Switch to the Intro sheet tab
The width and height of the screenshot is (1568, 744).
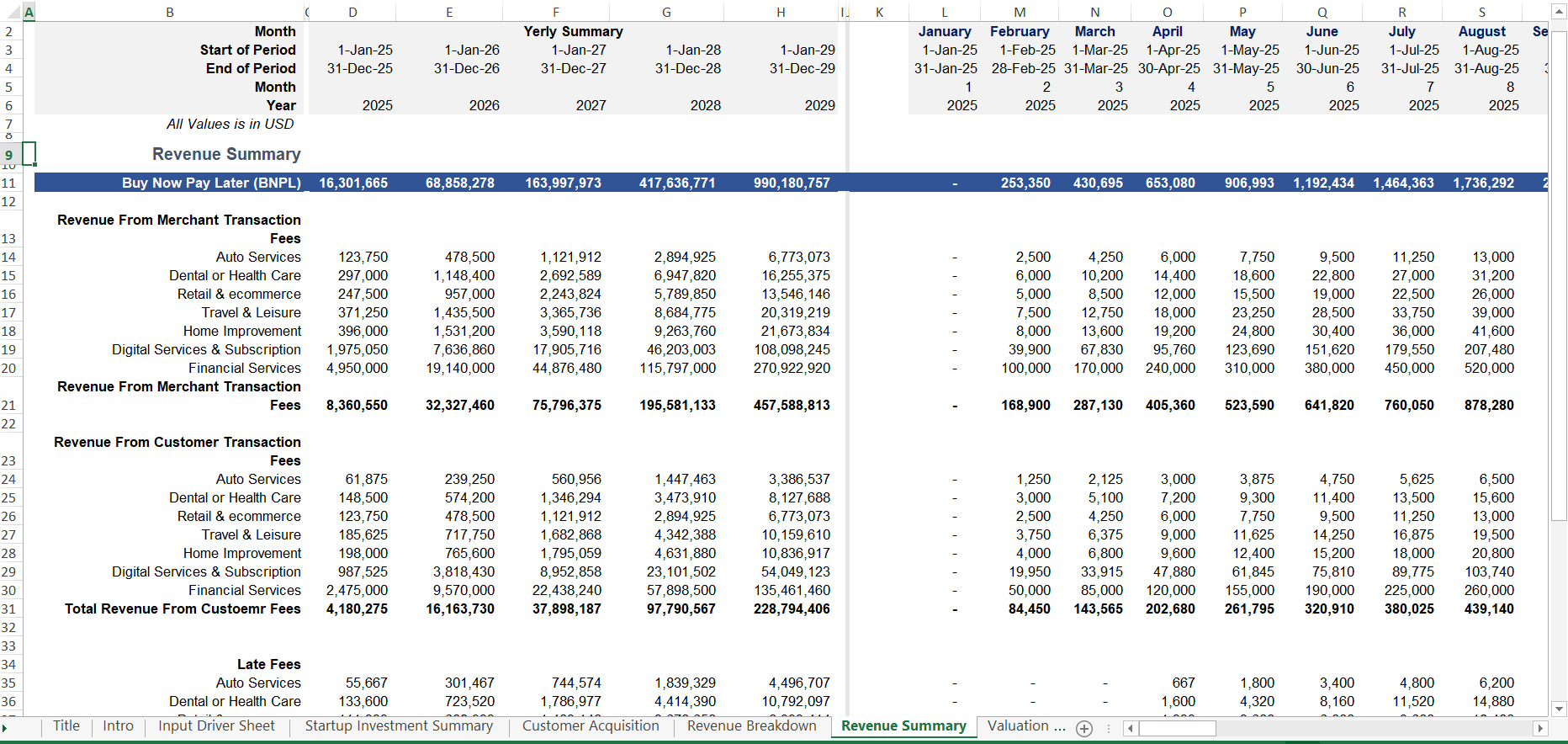118,726
